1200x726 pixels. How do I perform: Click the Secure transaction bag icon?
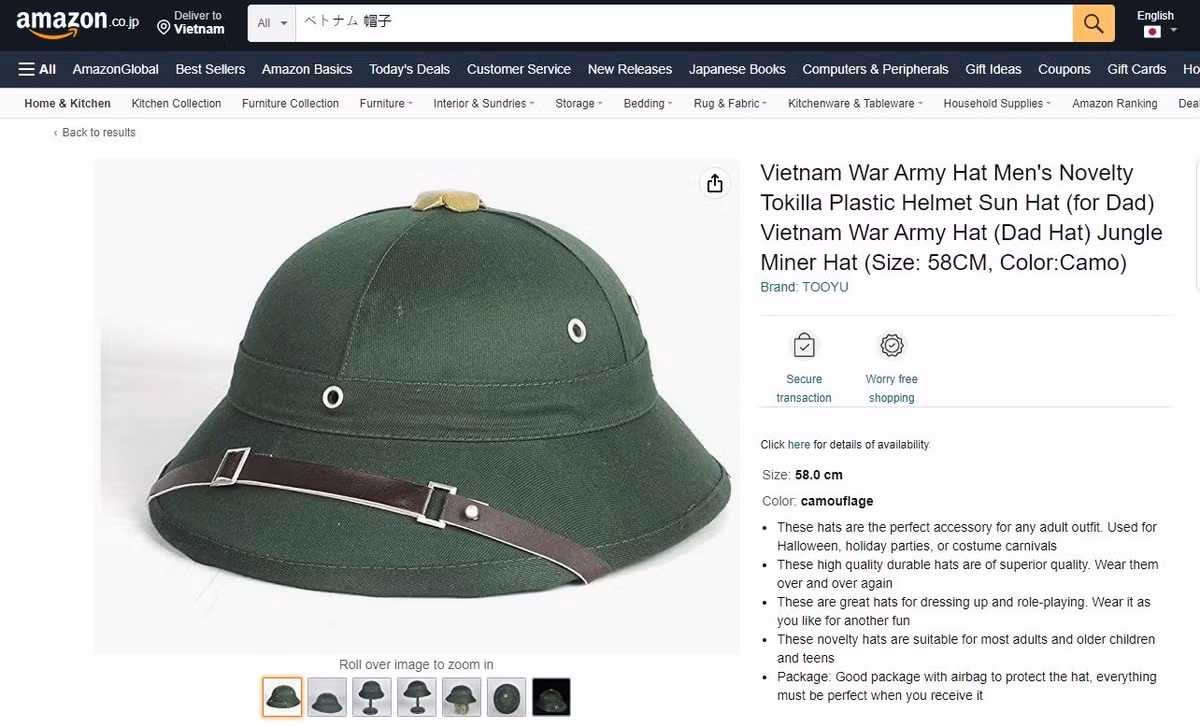(x=803, y=344)
